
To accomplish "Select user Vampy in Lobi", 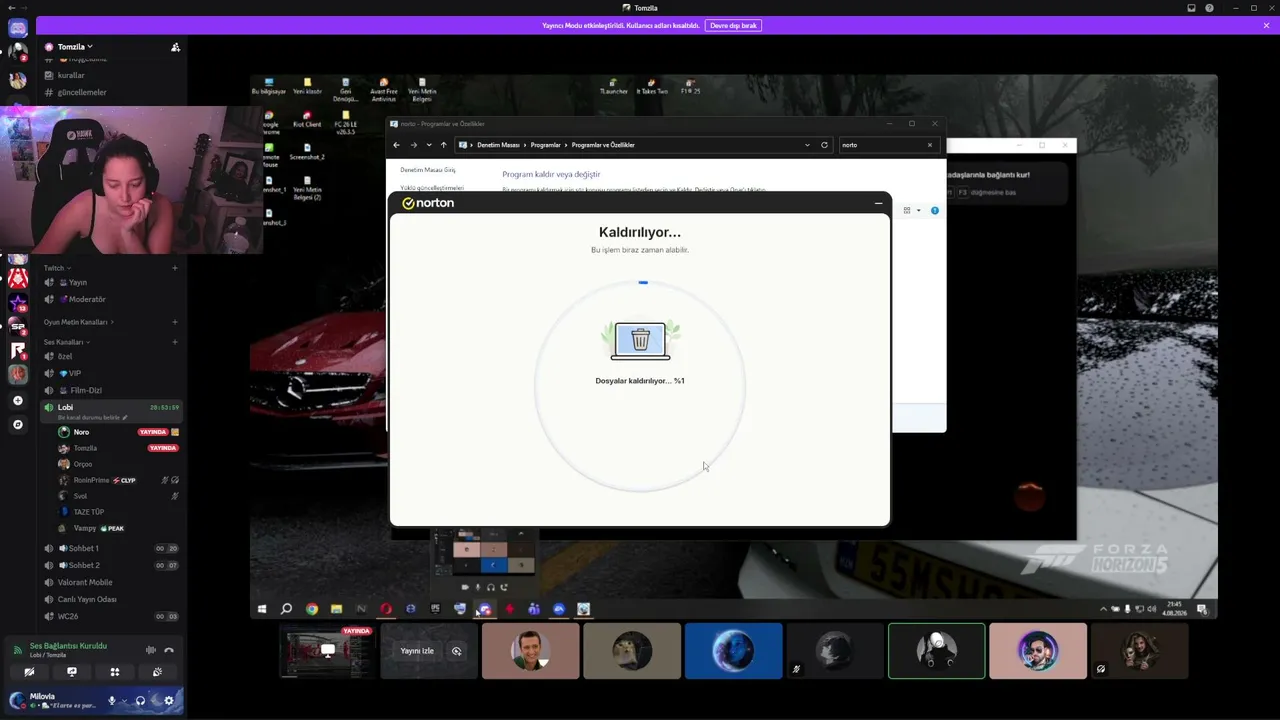I will pos(118,528).
